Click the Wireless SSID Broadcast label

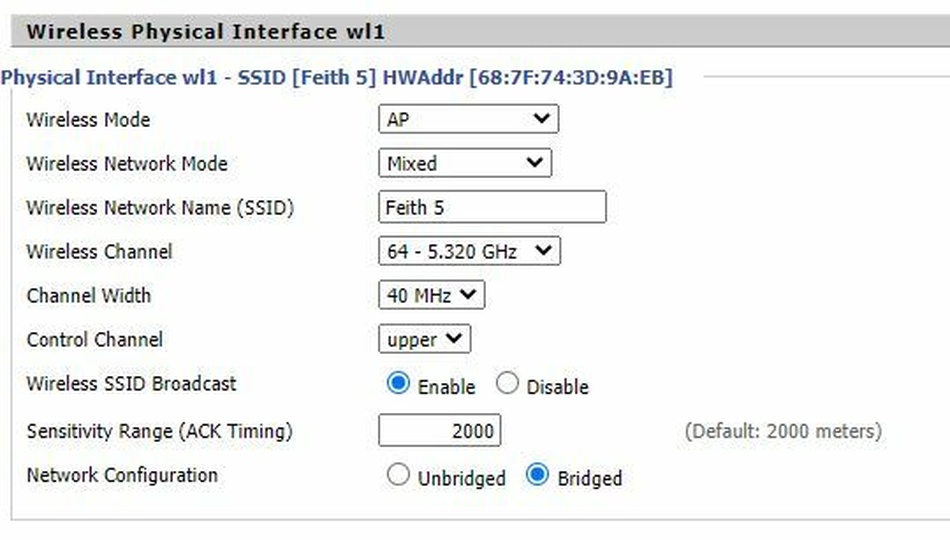(x=131, y=384)
